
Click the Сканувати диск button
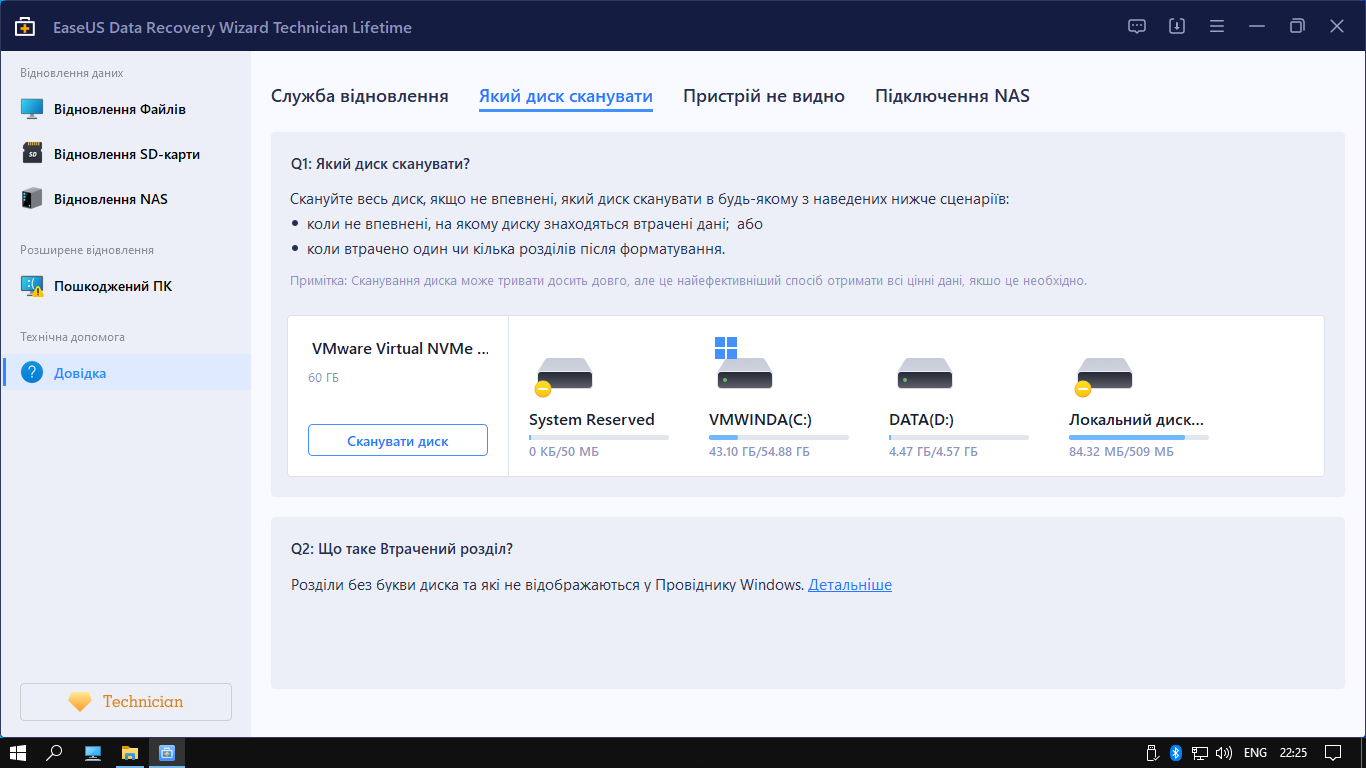tap(398, 440)
